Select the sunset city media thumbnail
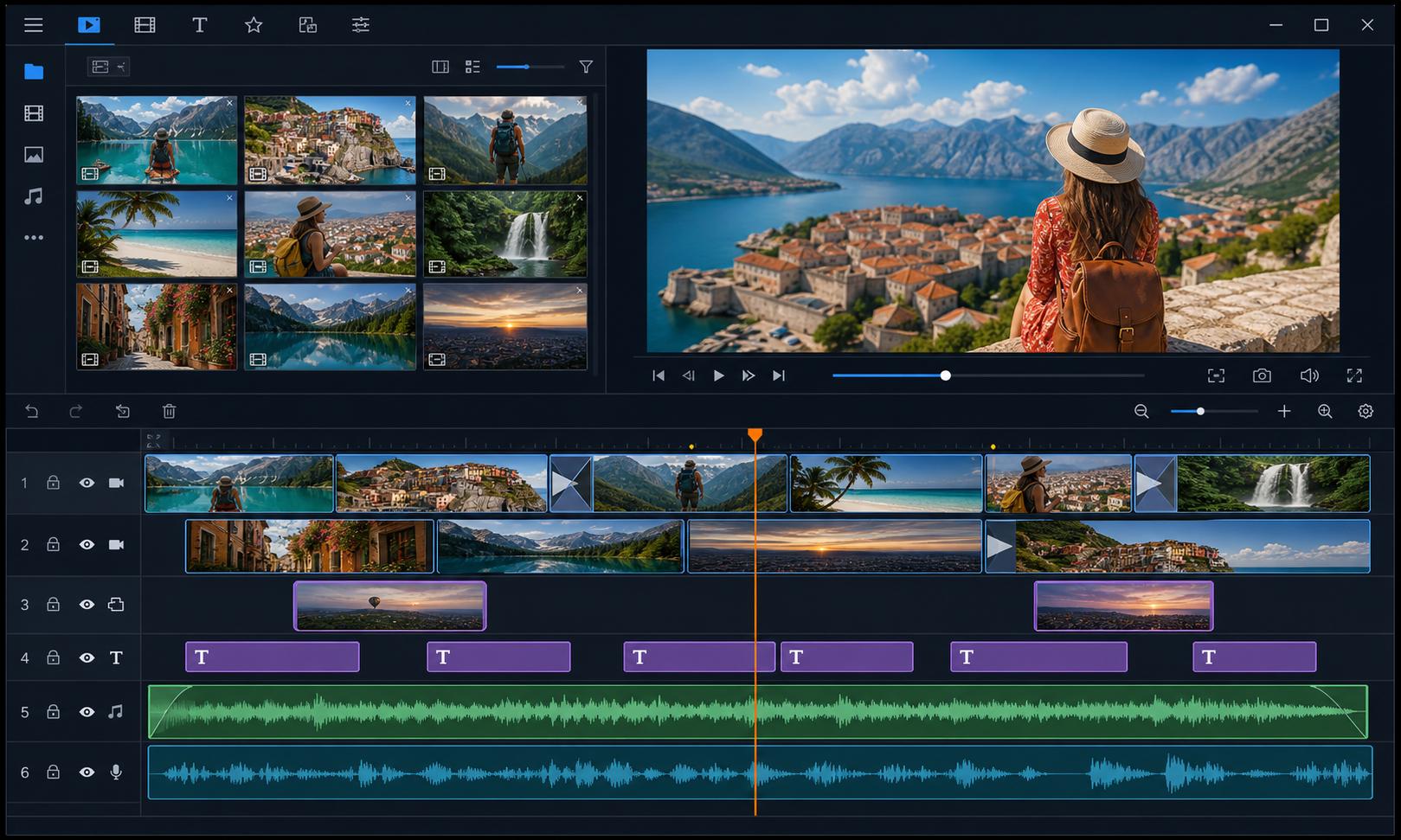 (505, 327)
